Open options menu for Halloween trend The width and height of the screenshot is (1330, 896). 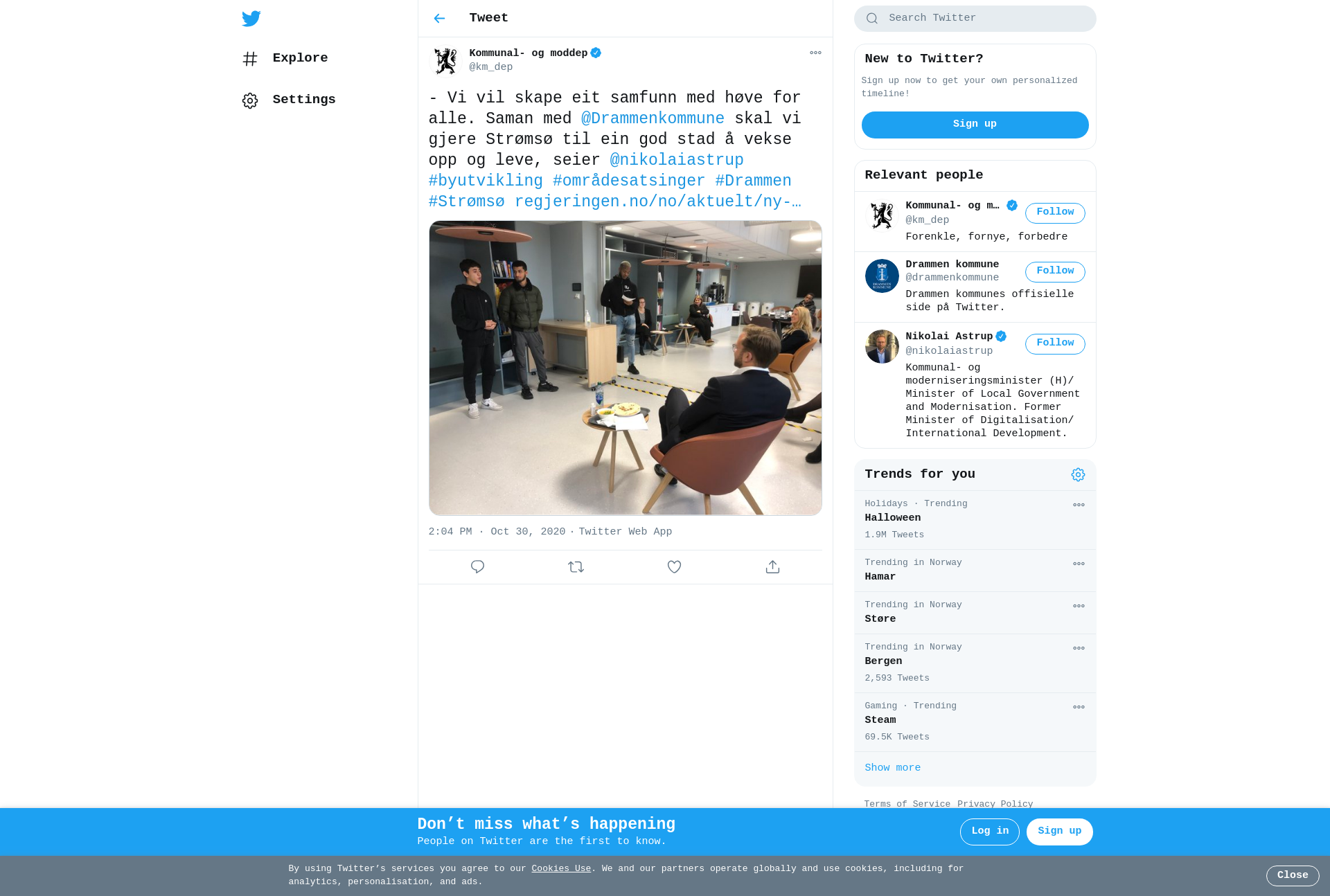pos(1079,505)
